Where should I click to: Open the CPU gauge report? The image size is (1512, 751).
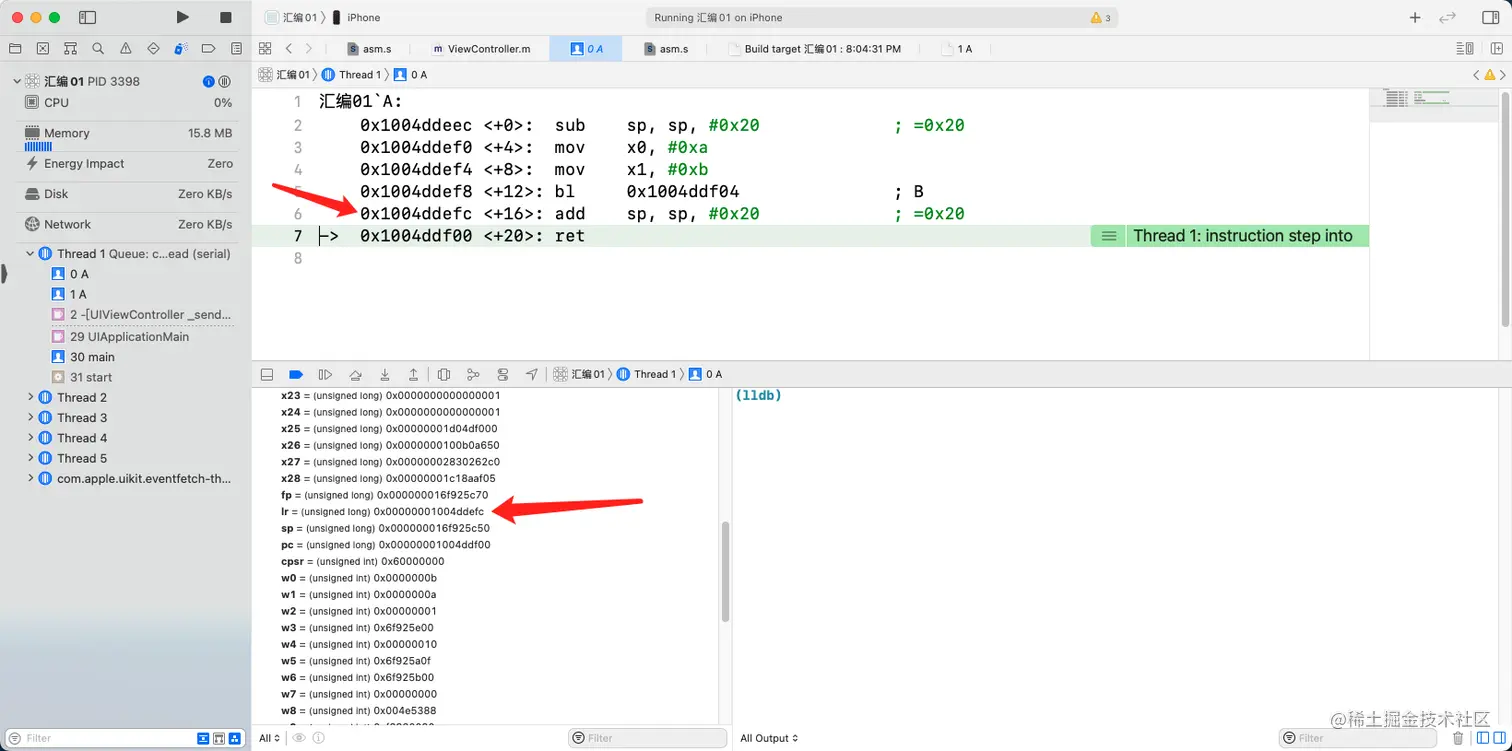(126, 102)
